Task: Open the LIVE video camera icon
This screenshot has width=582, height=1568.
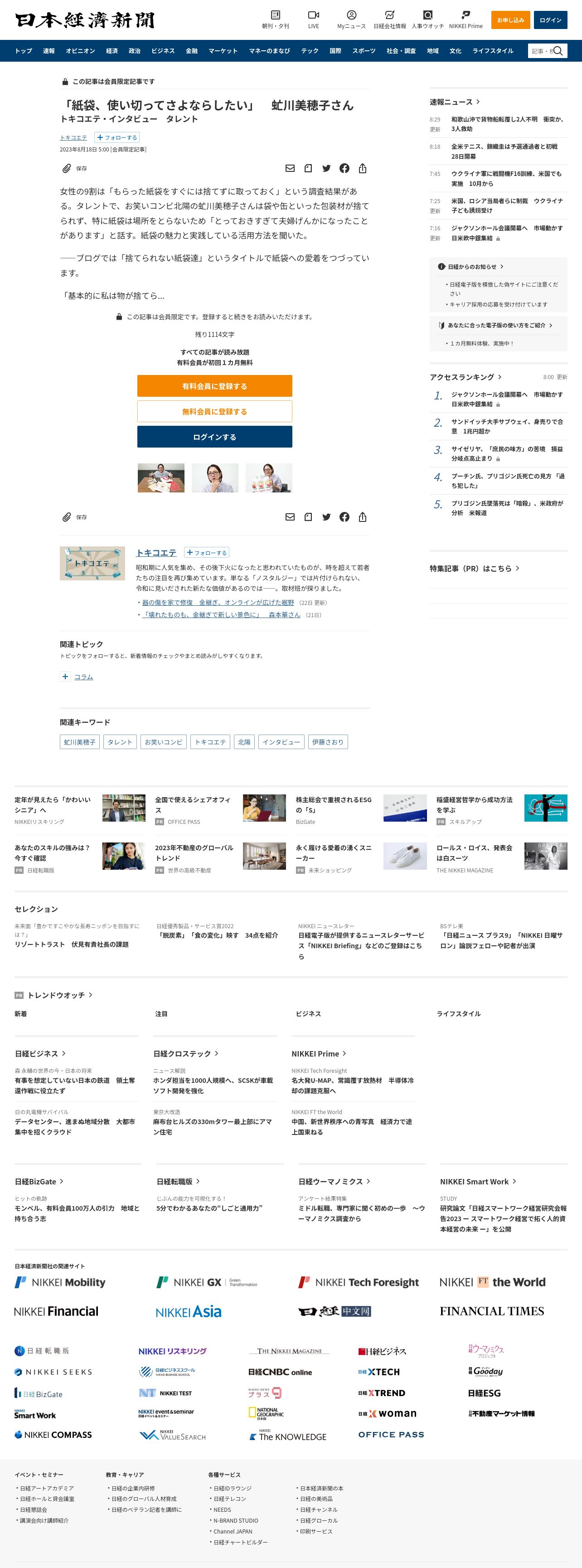Action: 313,15
